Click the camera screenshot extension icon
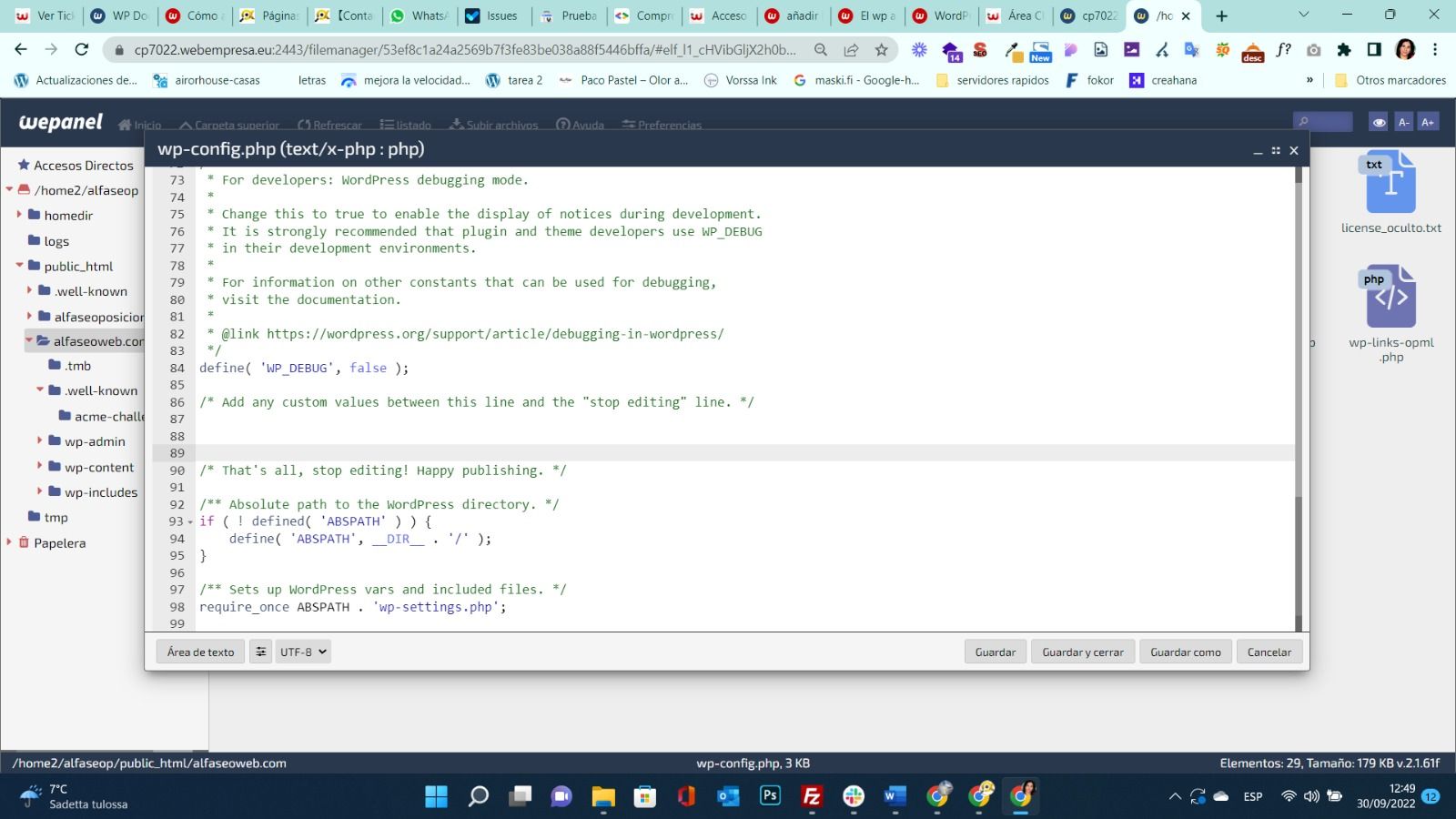 pyautogui.click(x=1313, y=50)
